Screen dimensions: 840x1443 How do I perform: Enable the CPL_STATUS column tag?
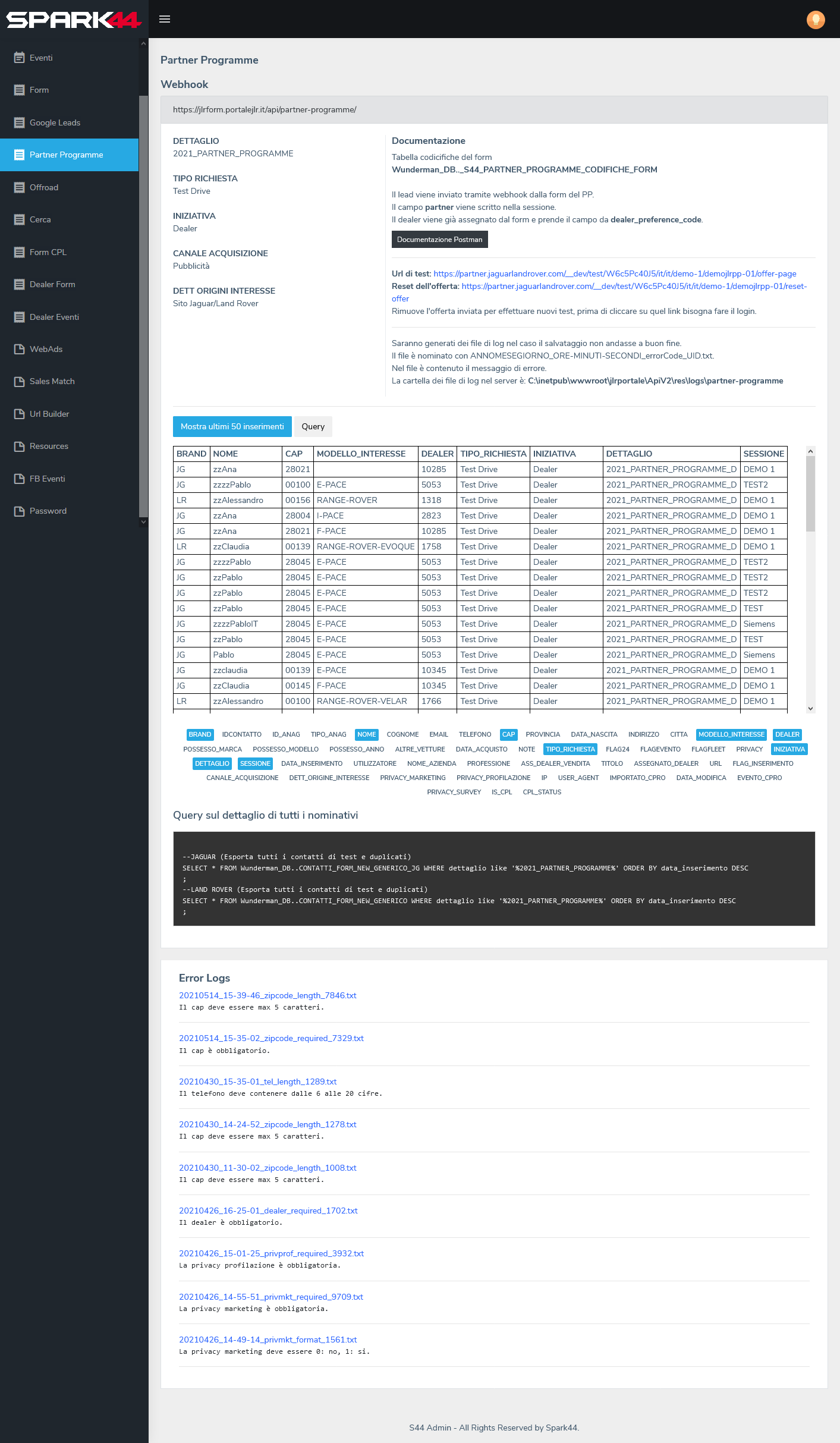[x=542, y=792]
